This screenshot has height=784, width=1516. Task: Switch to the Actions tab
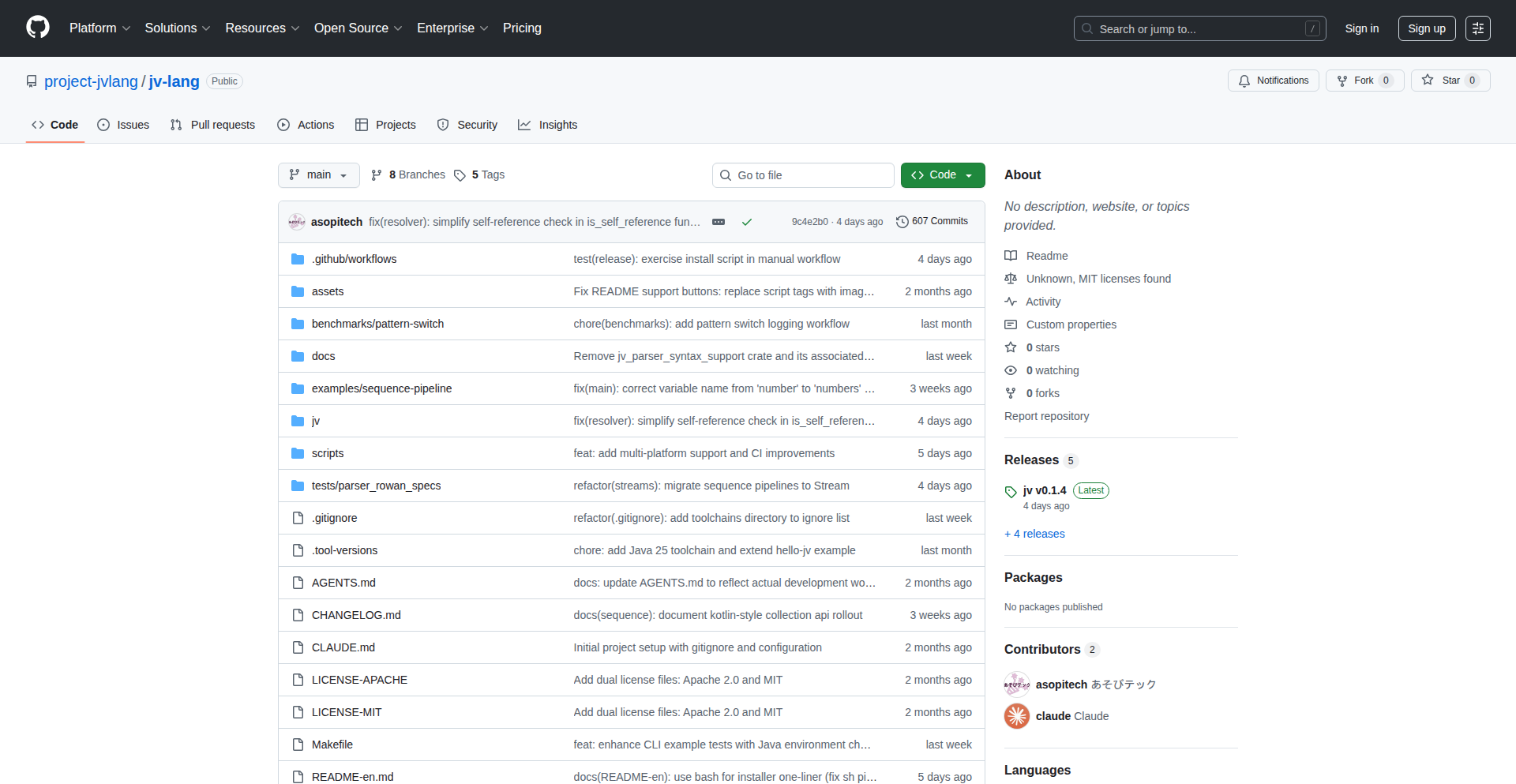pyautogui.click(x=306, y=125)
